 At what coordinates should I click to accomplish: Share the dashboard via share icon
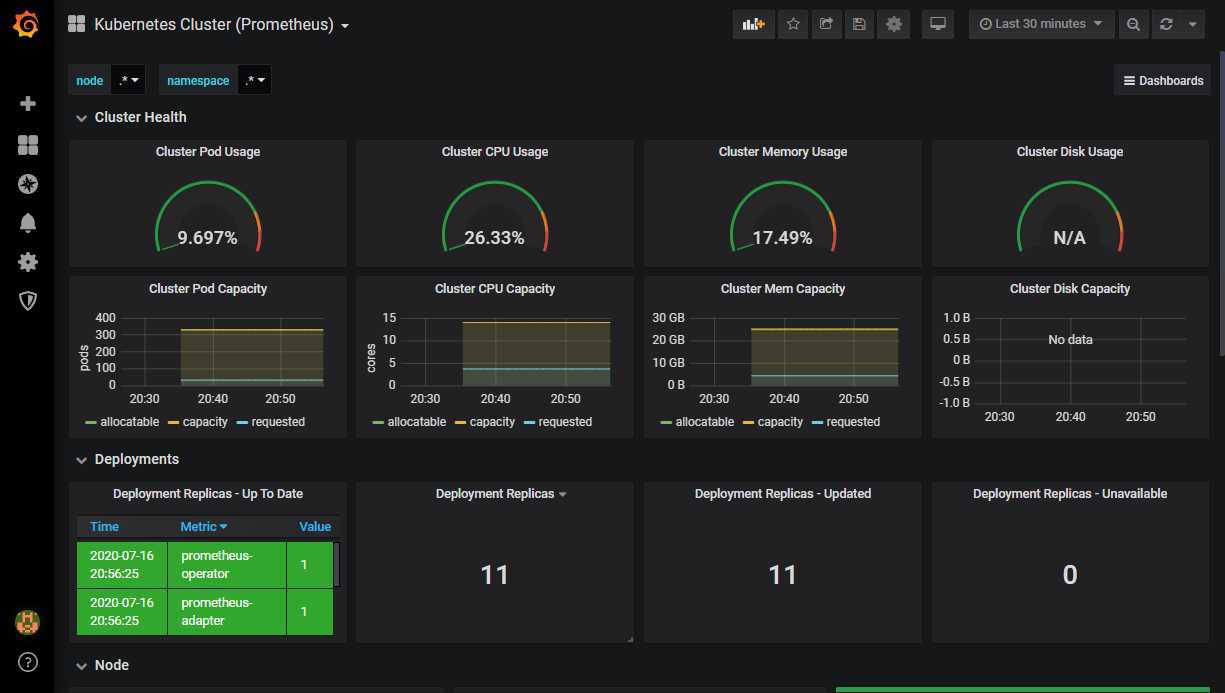[x=826, y=24]
